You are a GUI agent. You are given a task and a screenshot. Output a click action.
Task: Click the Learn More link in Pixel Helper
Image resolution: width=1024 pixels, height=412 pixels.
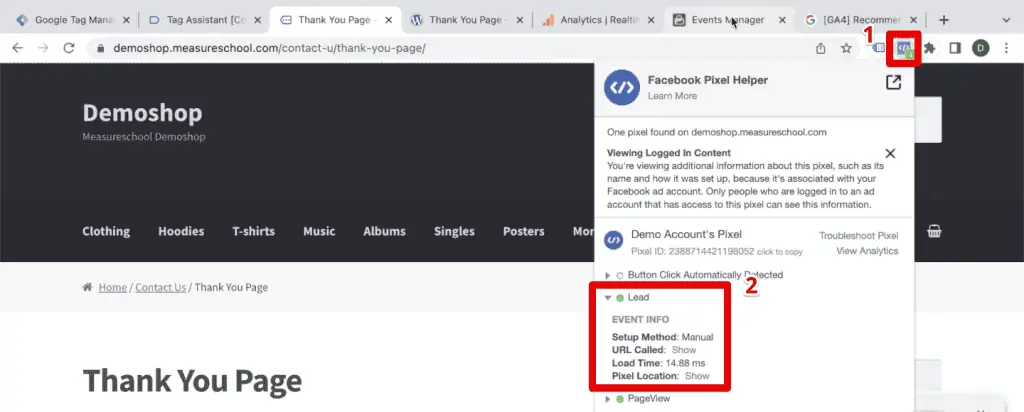point(672,96)
